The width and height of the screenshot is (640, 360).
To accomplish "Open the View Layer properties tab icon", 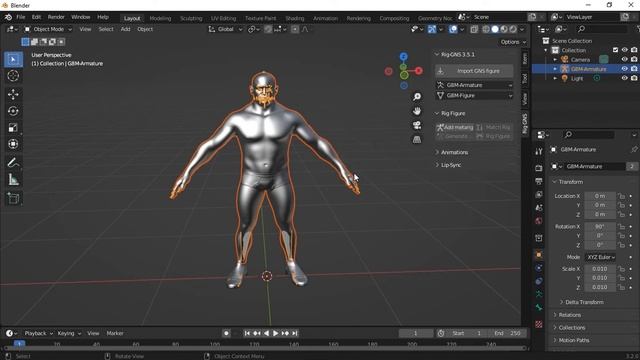I will pyautogui.click(x=539, y=195).
